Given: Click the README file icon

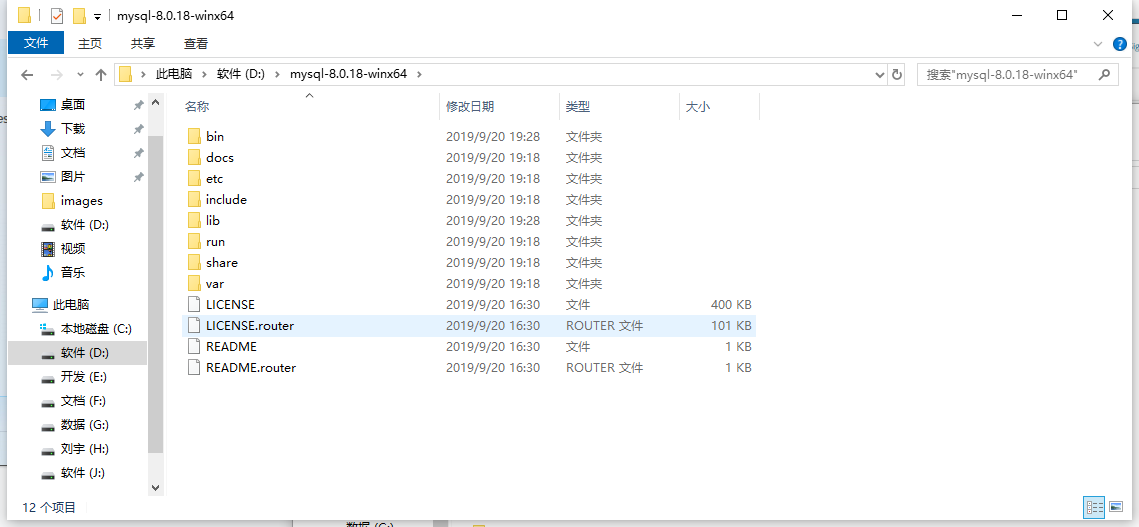Looking at the screenshot, I should [193, 347].
